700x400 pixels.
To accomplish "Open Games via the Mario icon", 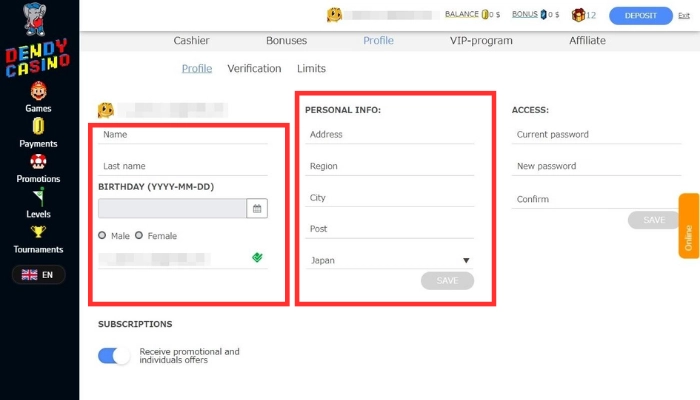I will click(38, 91).
